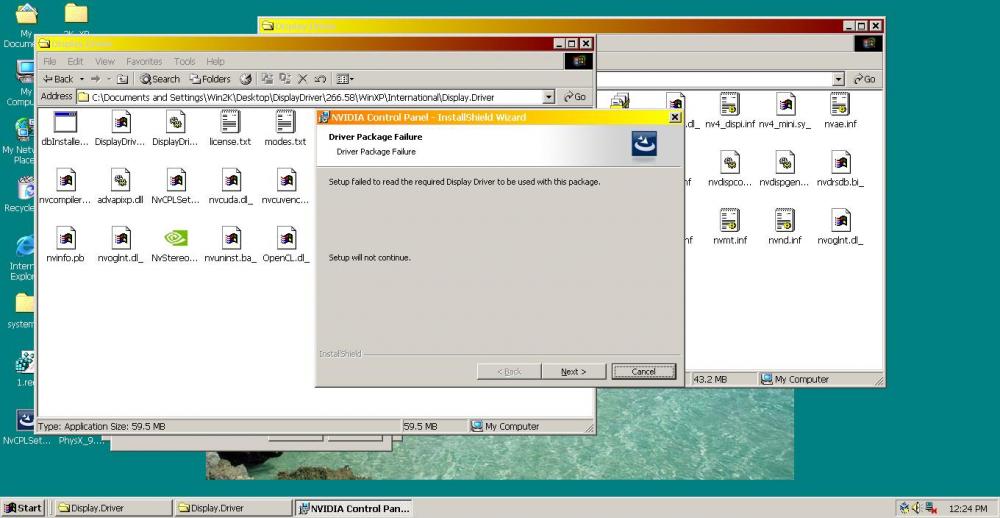Open the Views dropdown in toolbar
The width and height of the screenshot is (1000, 518).
point(345,79)
